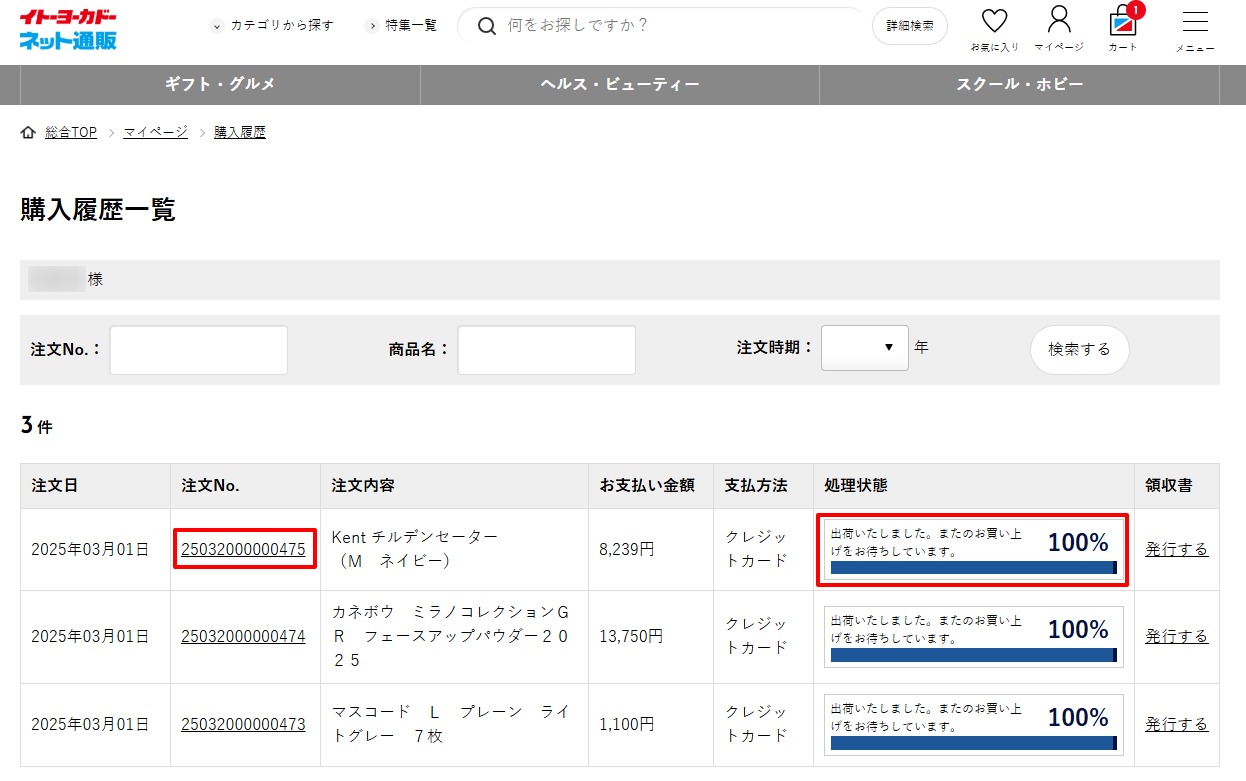Click the 詳細検索 button
The width and height of the screenshot is (1246, 781).
click(909, 26)
